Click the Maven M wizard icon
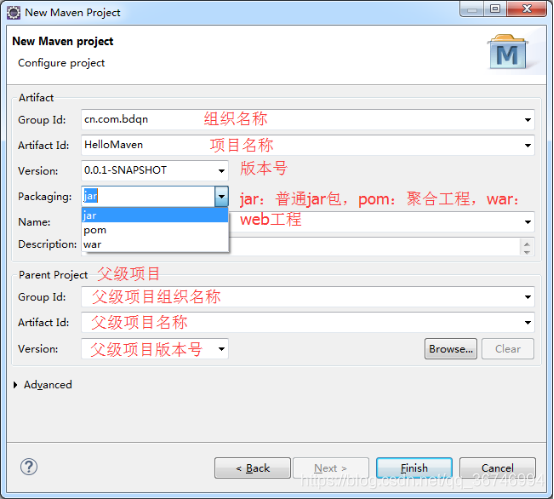 pyautogui.click(x=507, y=52)
